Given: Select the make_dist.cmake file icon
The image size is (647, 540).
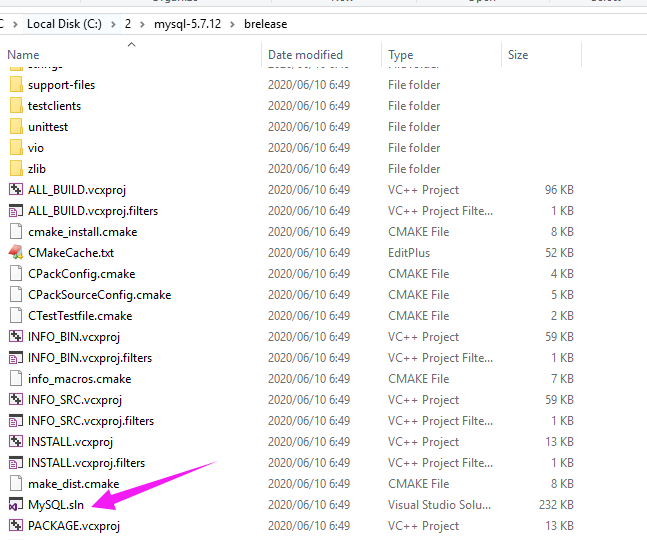Looking at the screenshot, I should 16,483.
